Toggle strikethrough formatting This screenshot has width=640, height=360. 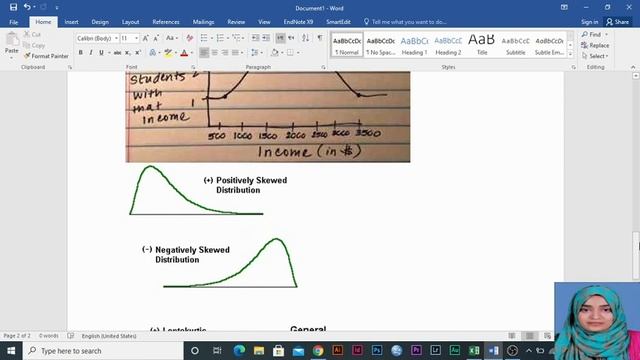click(117, 53)
